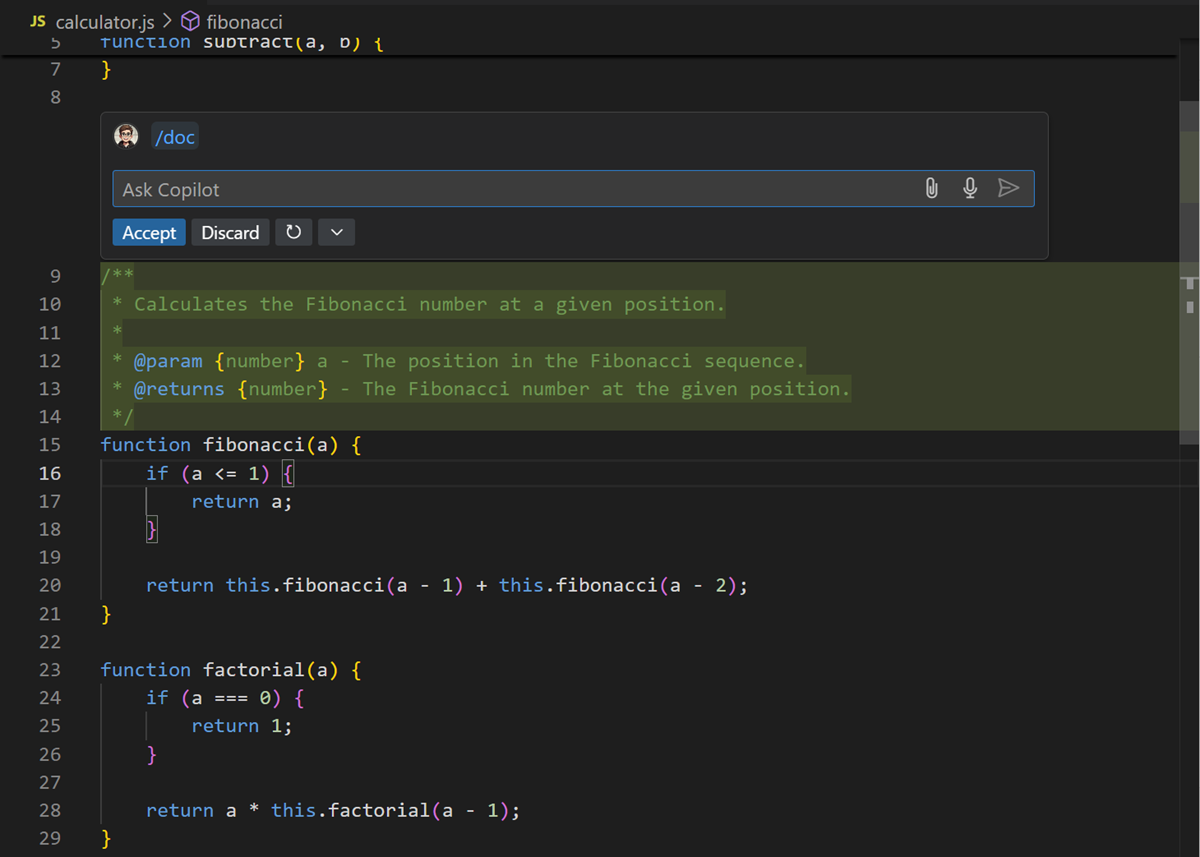
Task: Click 'this.fibonacci(a - 1)' call
Action: (x=345, y=586)
